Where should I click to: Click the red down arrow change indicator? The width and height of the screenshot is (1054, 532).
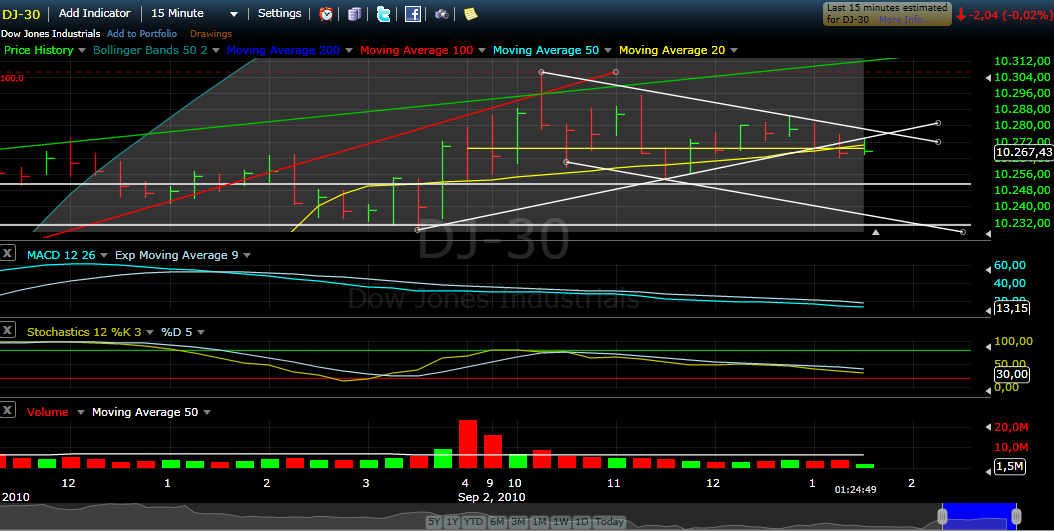(961, 14)
